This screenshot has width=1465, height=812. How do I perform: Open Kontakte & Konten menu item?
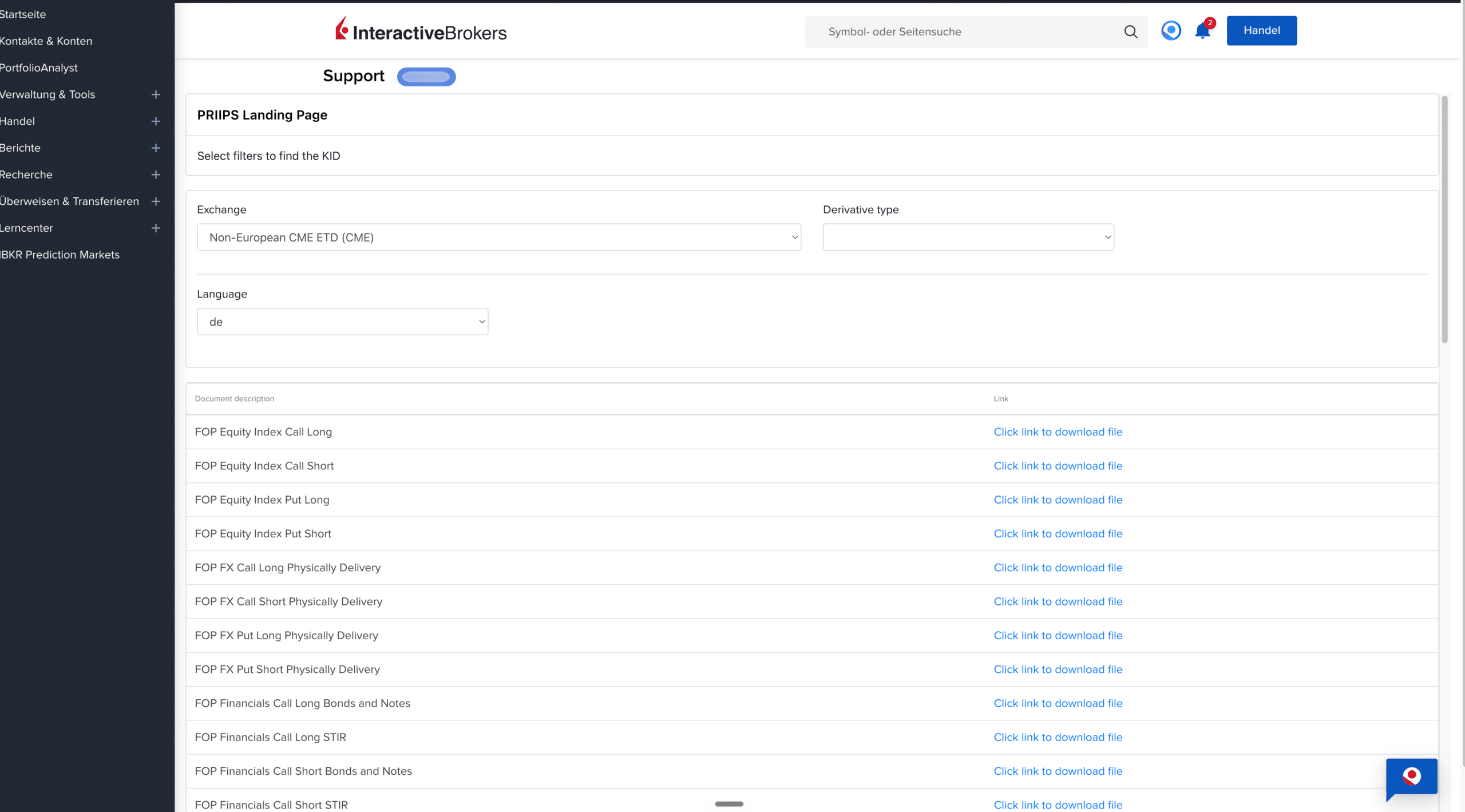[46, 41]
